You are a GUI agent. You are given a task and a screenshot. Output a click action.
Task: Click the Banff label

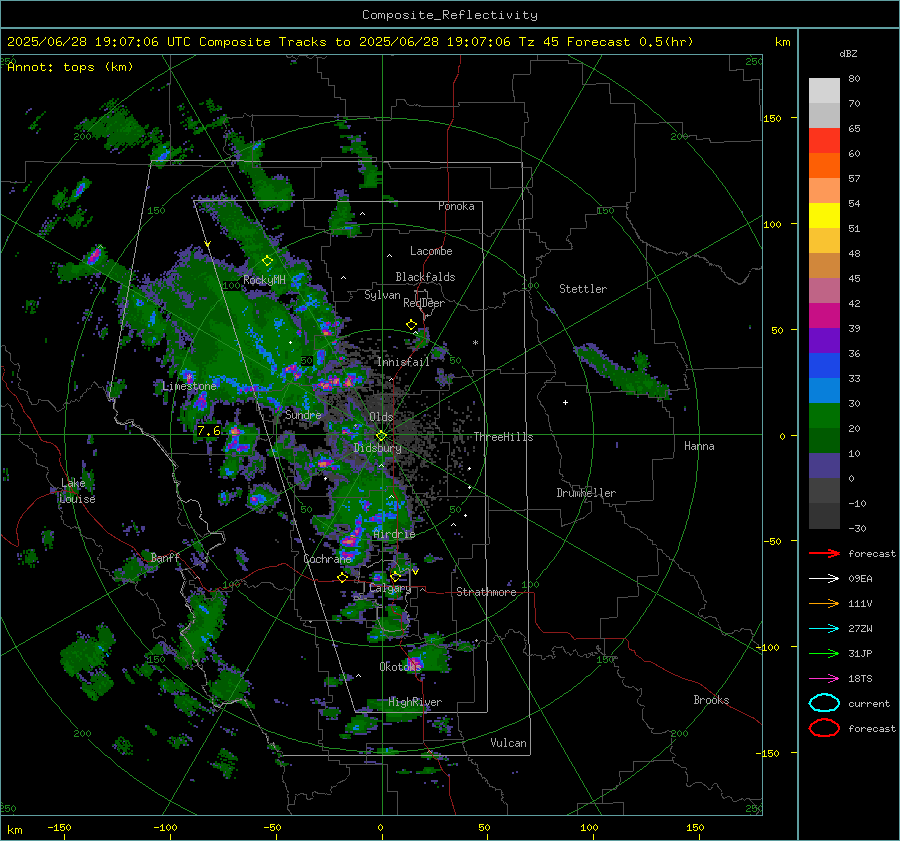coord(165,557)
